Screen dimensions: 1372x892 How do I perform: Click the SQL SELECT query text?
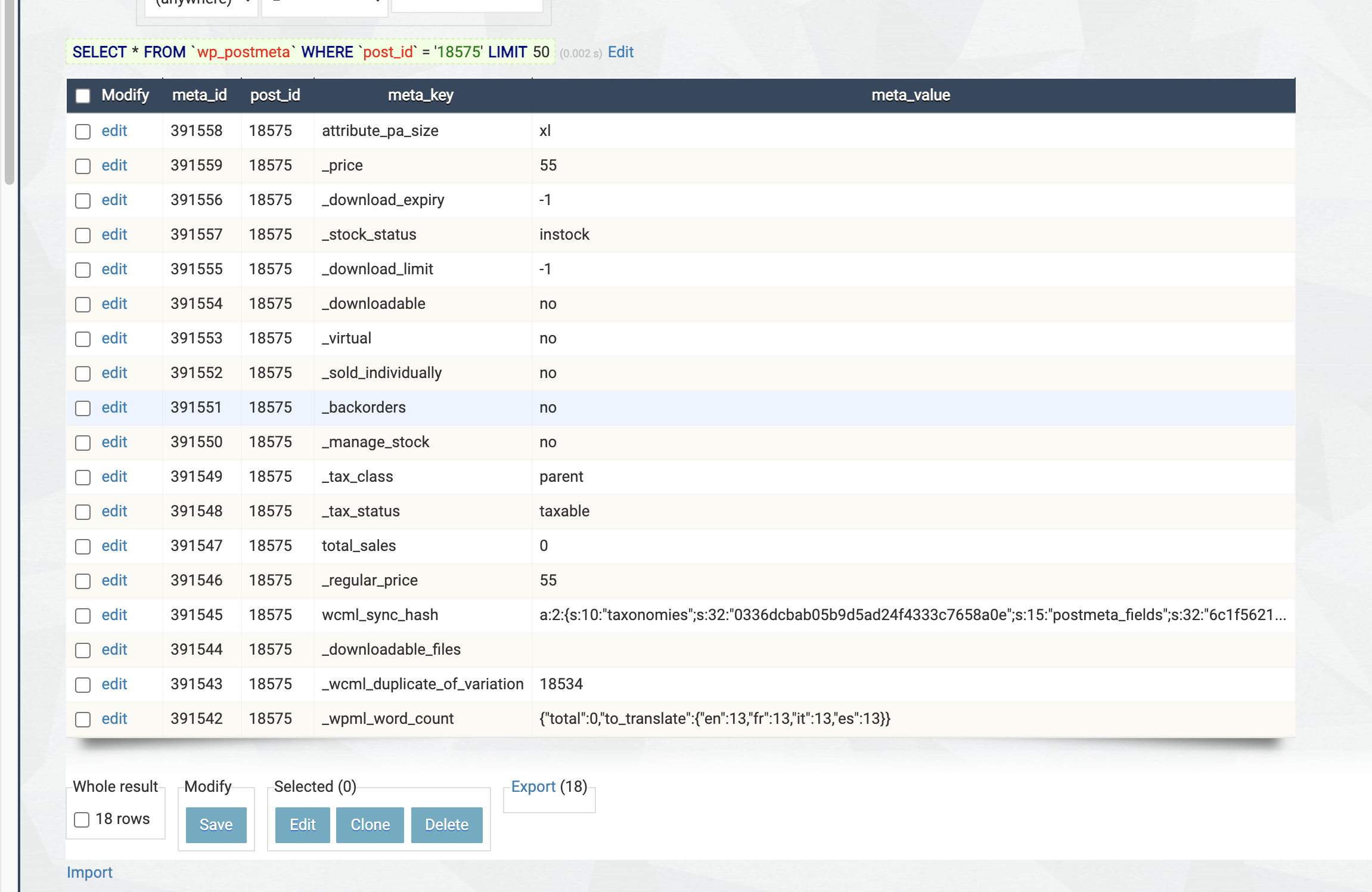[311, 52]
